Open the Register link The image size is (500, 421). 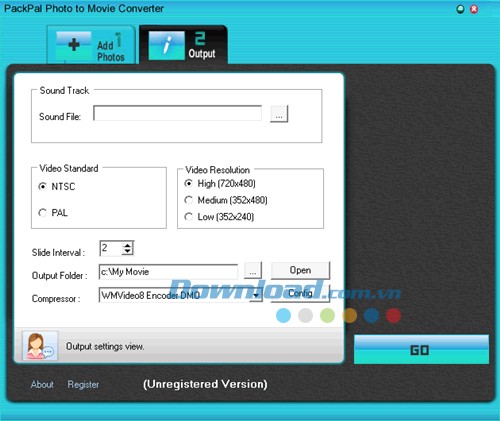coord(83,385)
